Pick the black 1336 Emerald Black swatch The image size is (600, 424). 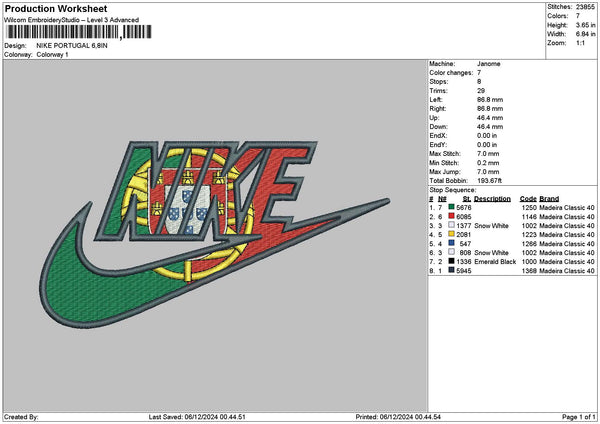click(452, 261)
